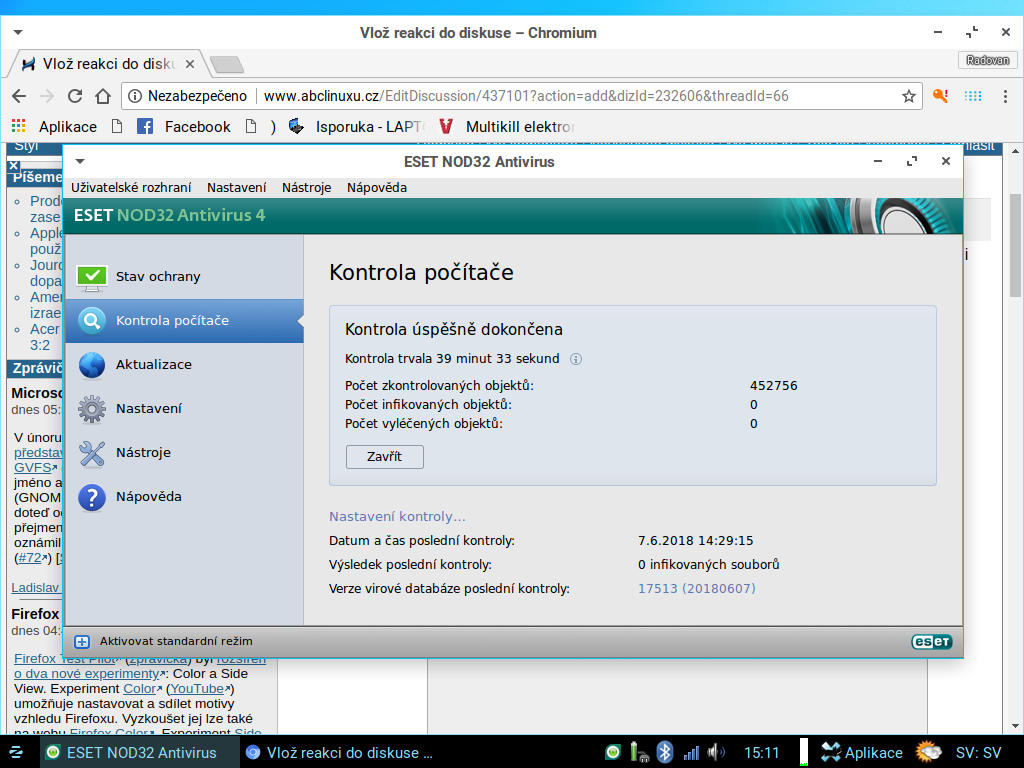Screen dimensions: 1024x768
Task: Open Chromium home page button
Action: (103, 96)
